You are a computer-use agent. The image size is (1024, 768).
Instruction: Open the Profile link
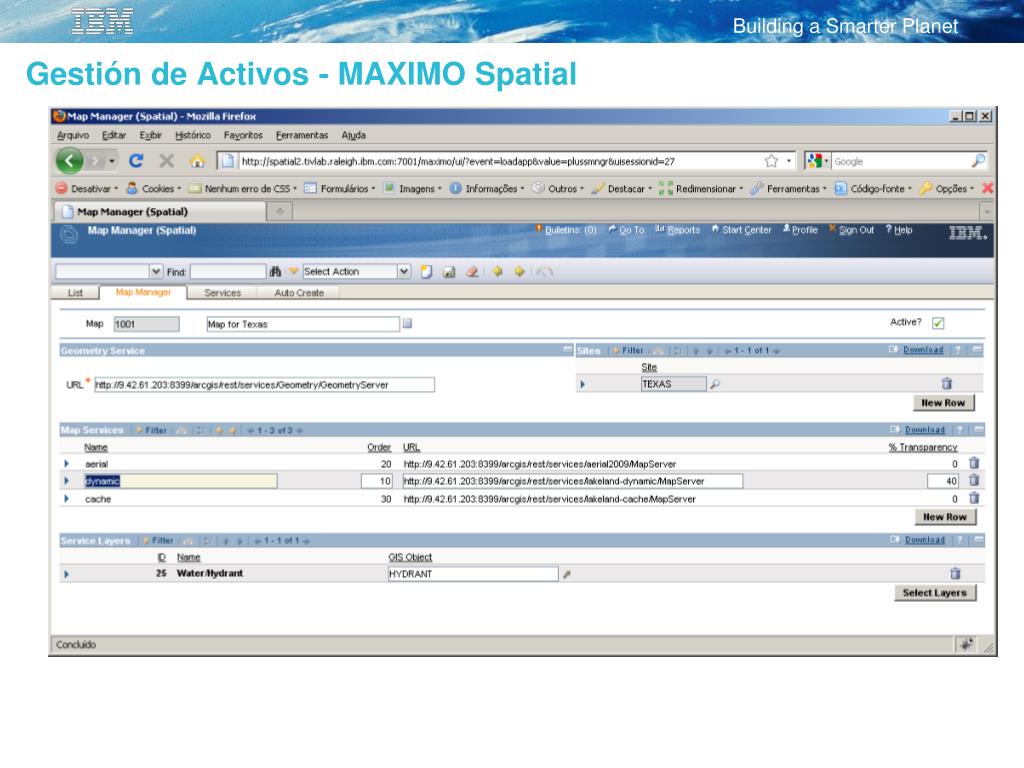click(805, 230)
